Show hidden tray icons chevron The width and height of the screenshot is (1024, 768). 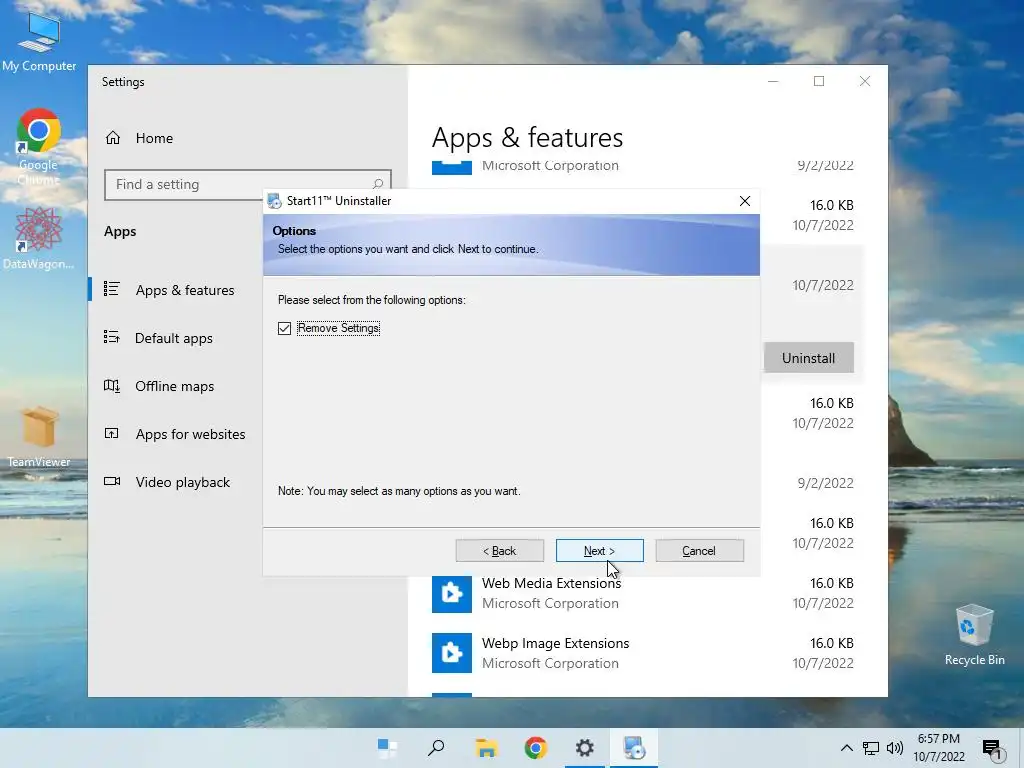tap(846, 748)
